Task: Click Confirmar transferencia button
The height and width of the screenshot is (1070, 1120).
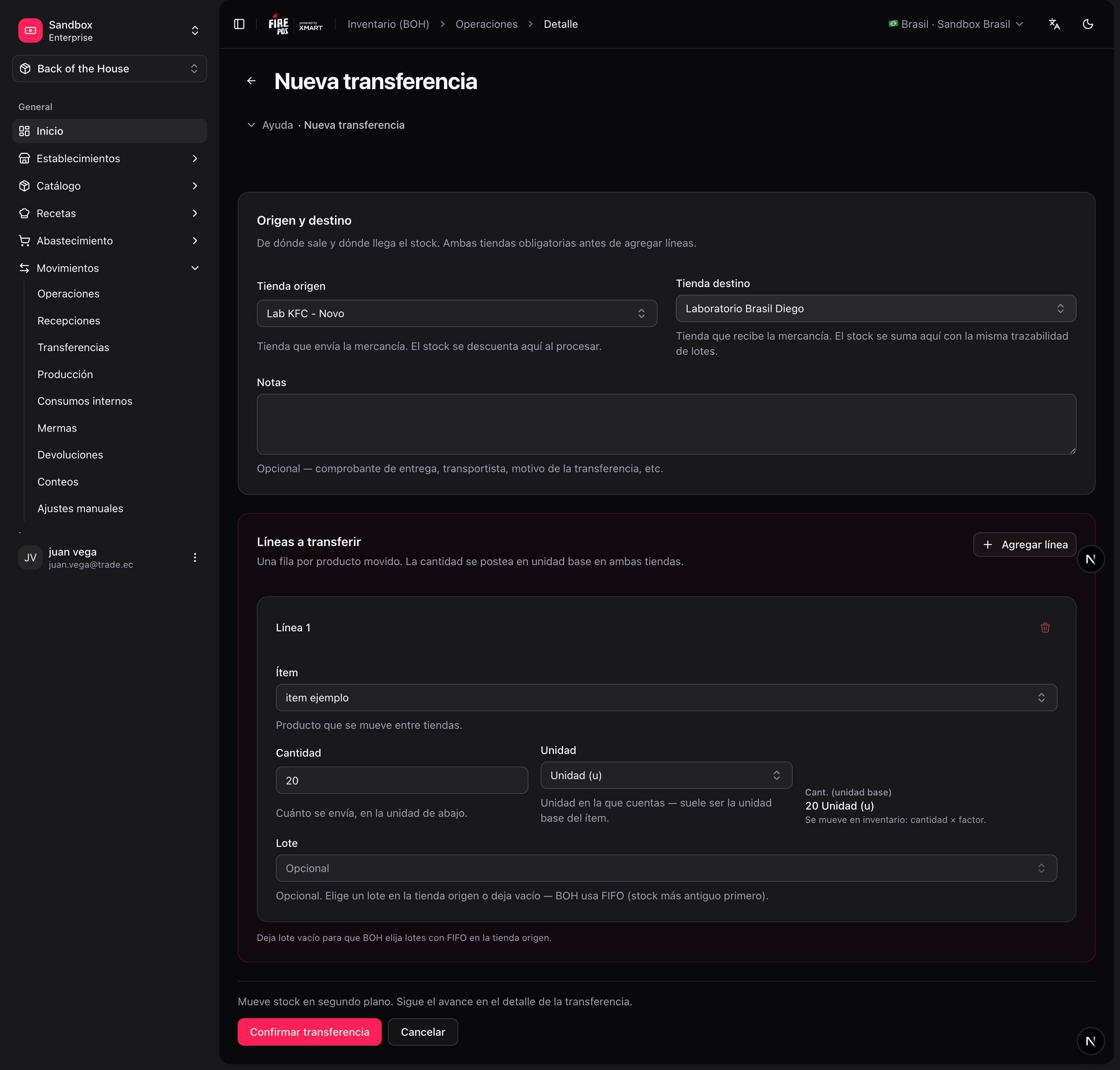Action: 309,1032
